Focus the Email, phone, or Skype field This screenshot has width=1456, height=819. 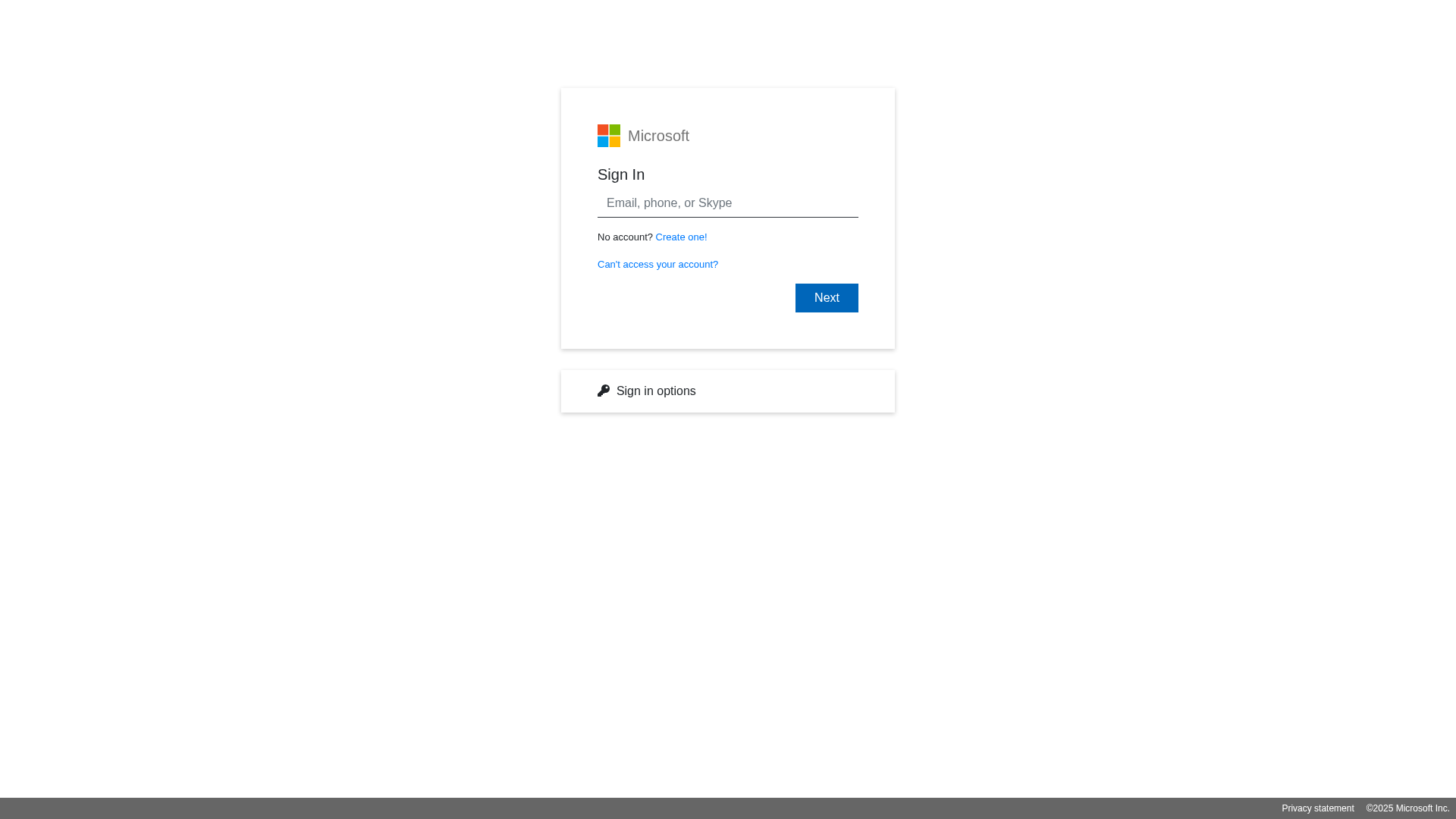pos(728,203)
